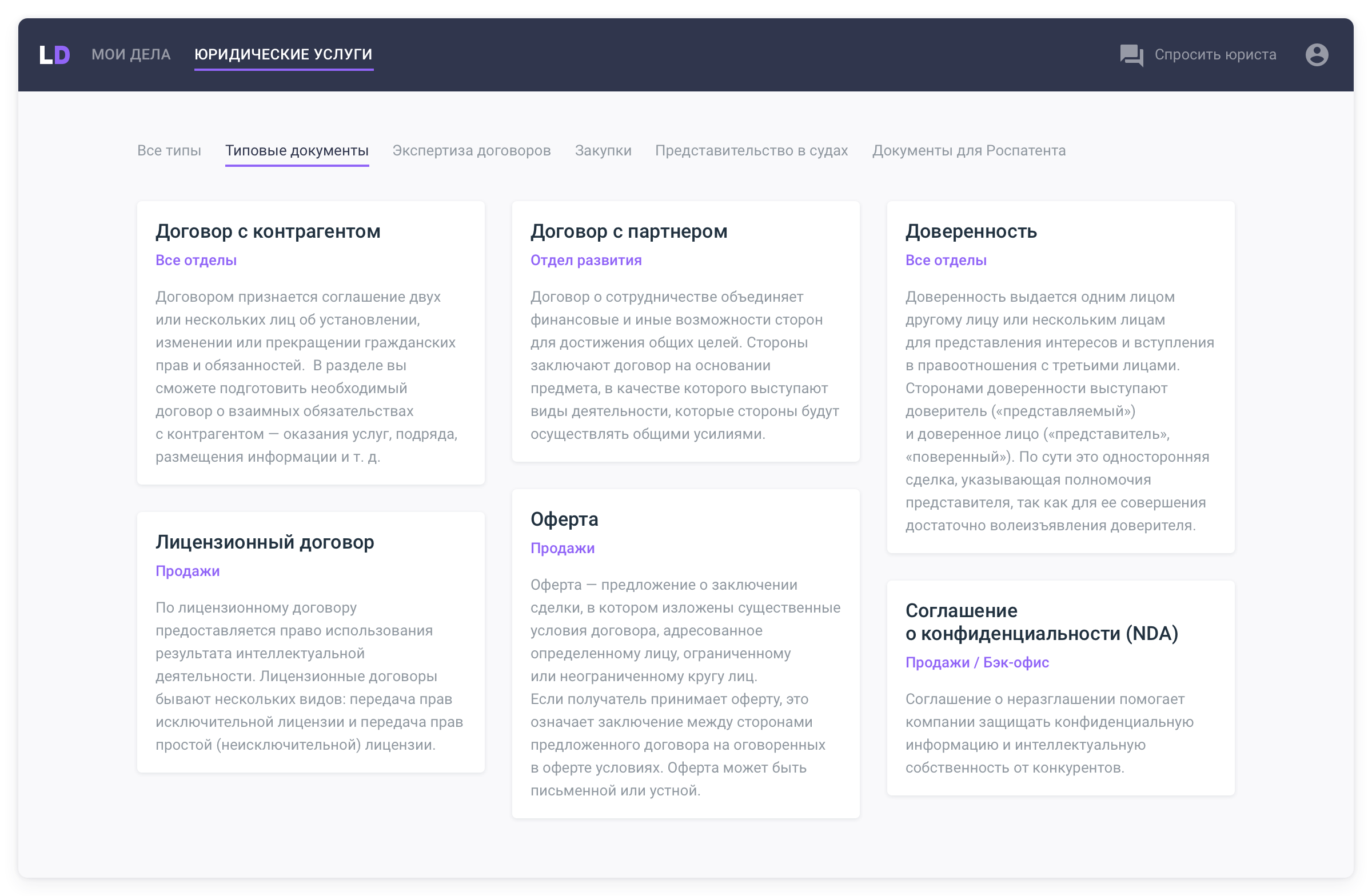This screenshot has width=1372, height=896.
Task: Select the Документы для Роспатента tab
Action: [x=968, y=150]
